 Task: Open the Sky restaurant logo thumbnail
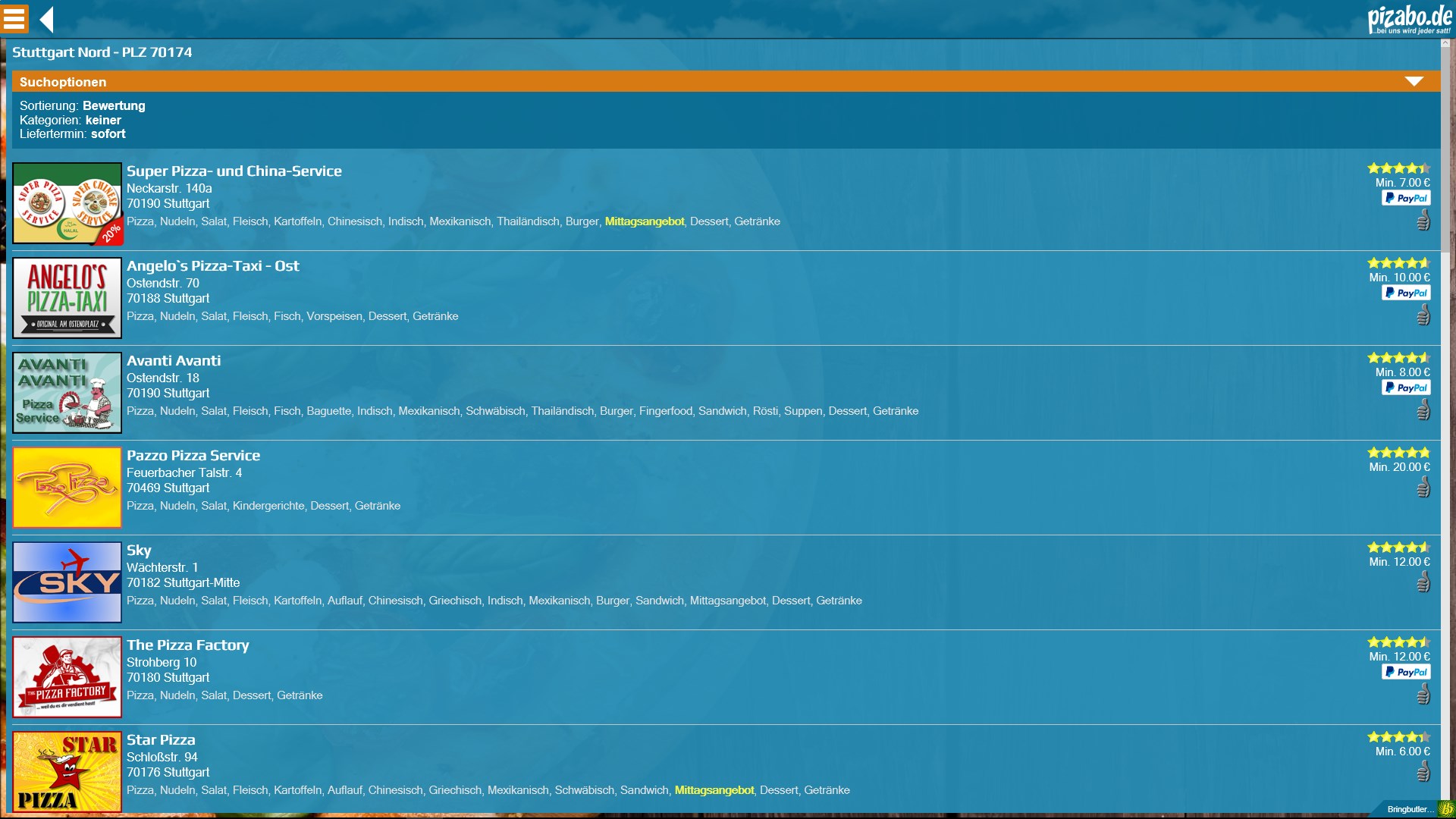click(x=67, y=582)
